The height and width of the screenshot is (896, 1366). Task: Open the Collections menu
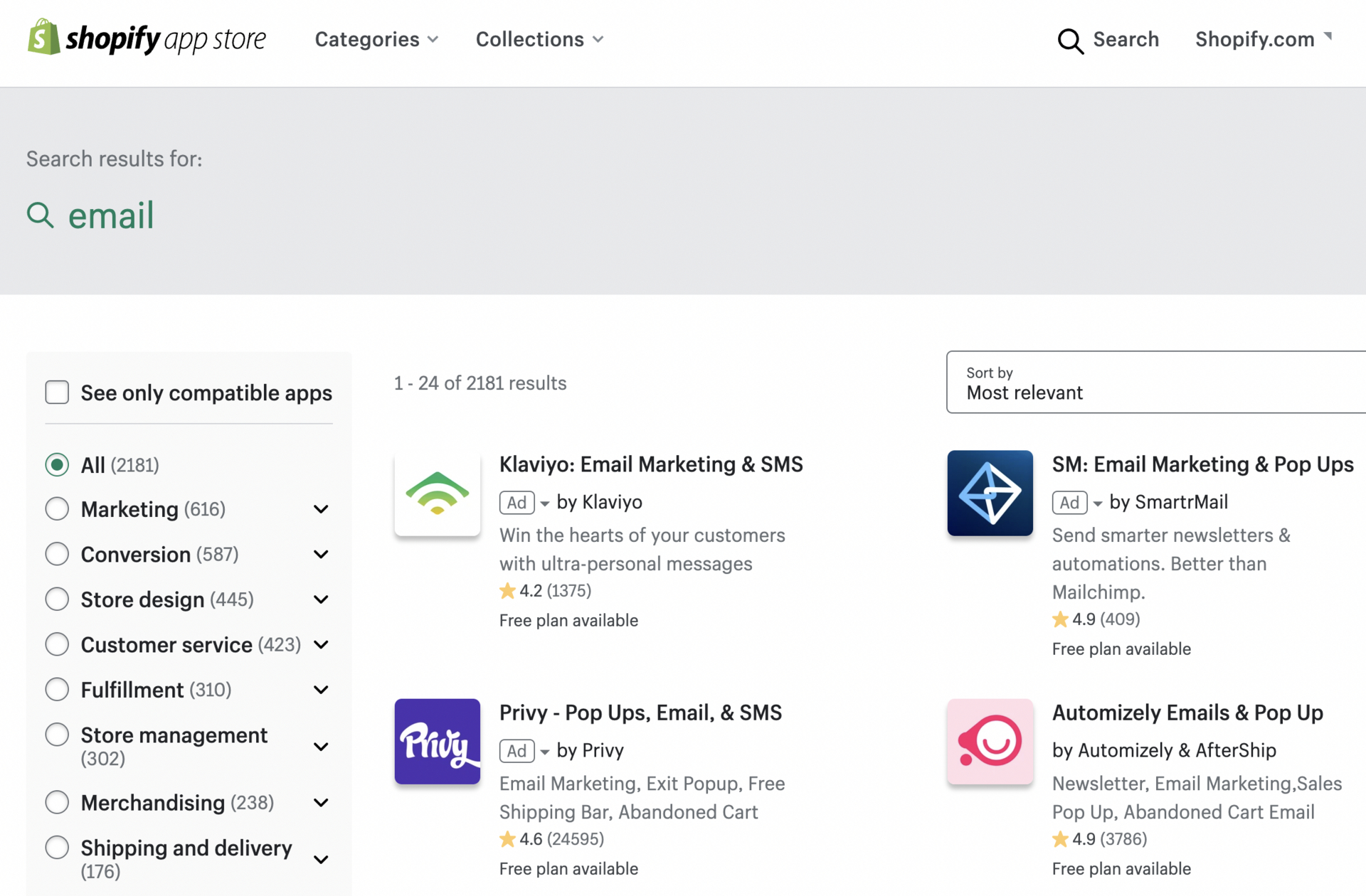(539, 39)
